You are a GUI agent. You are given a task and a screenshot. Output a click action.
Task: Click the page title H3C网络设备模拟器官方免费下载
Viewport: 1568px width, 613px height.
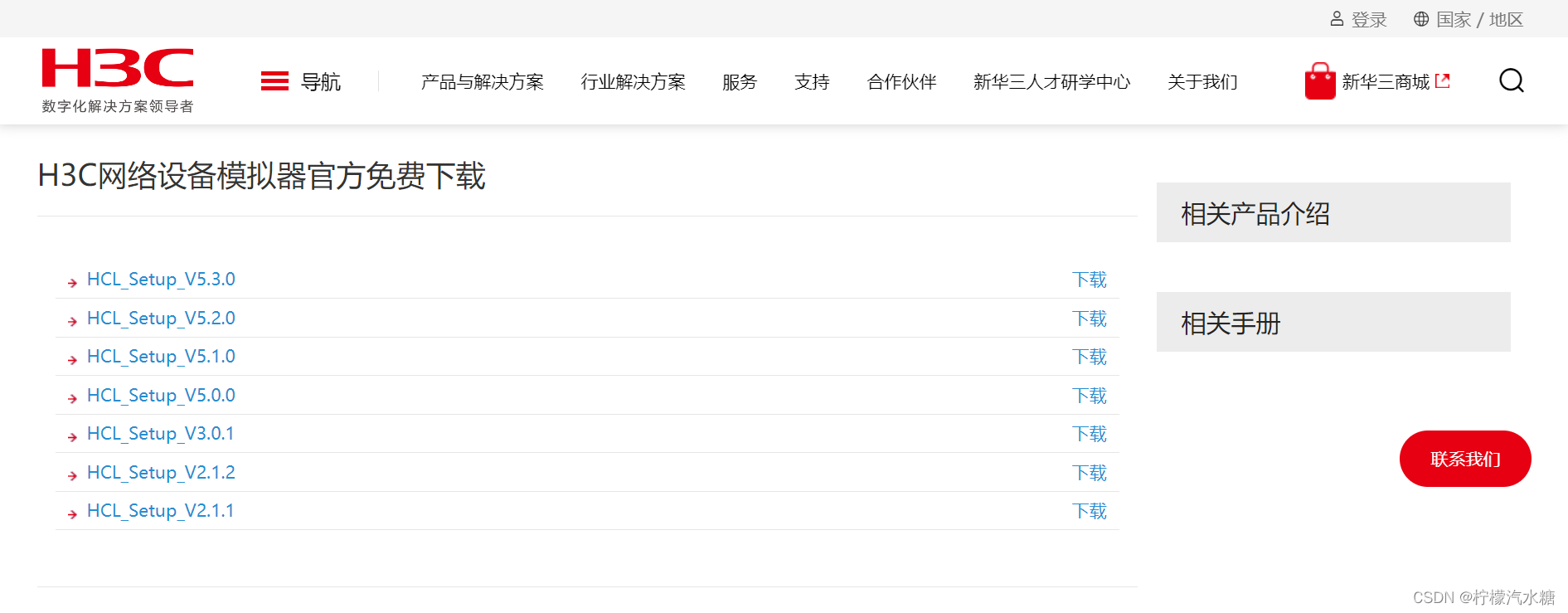coord(262,176)
